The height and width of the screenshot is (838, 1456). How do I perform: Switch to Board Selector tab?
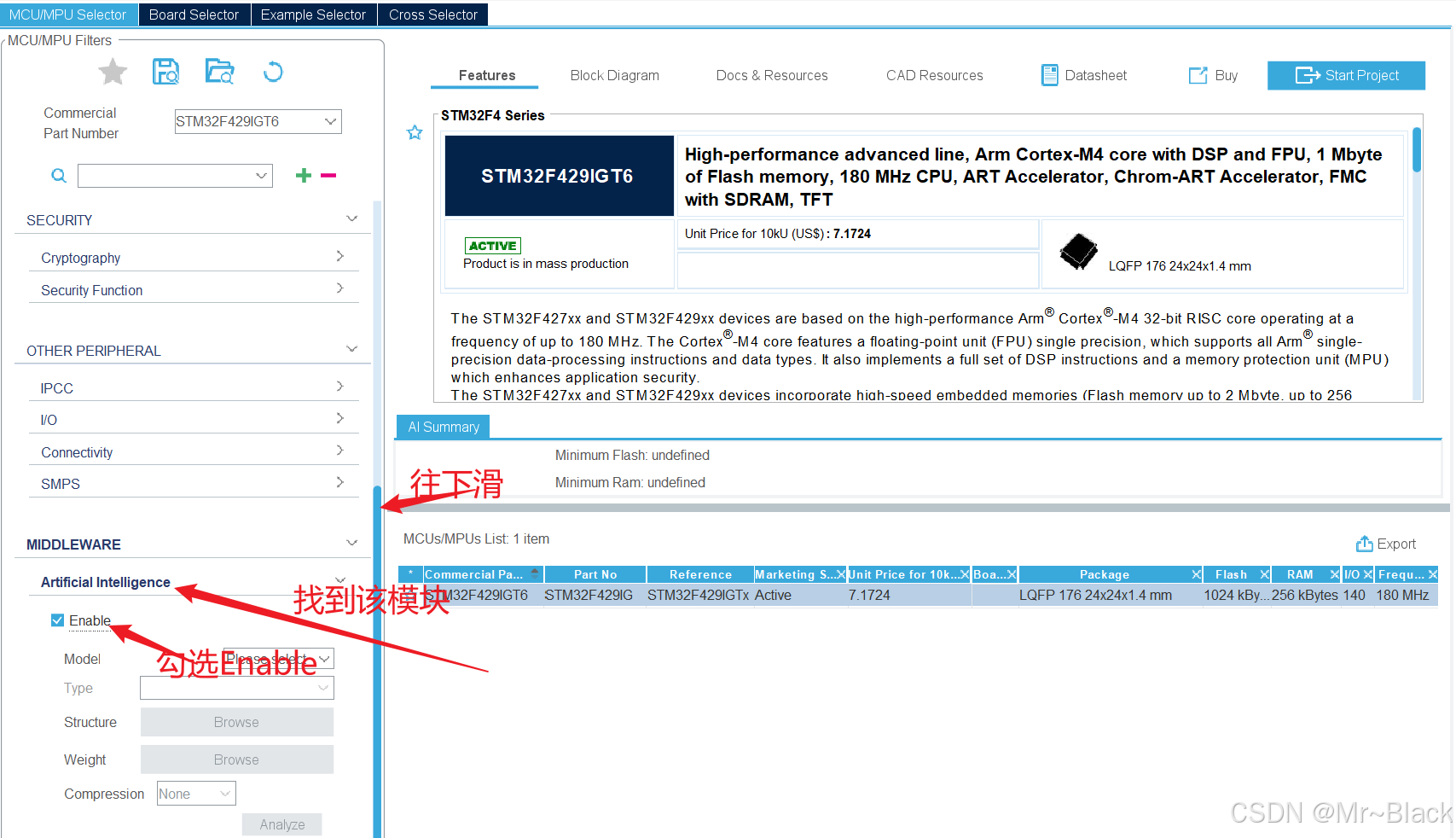[x=194, y=15]
